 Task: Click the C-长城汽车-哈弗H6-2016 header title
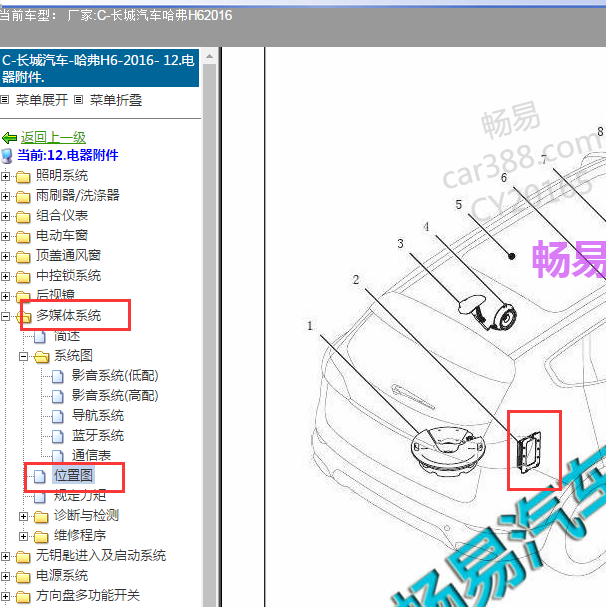[99, 68]
